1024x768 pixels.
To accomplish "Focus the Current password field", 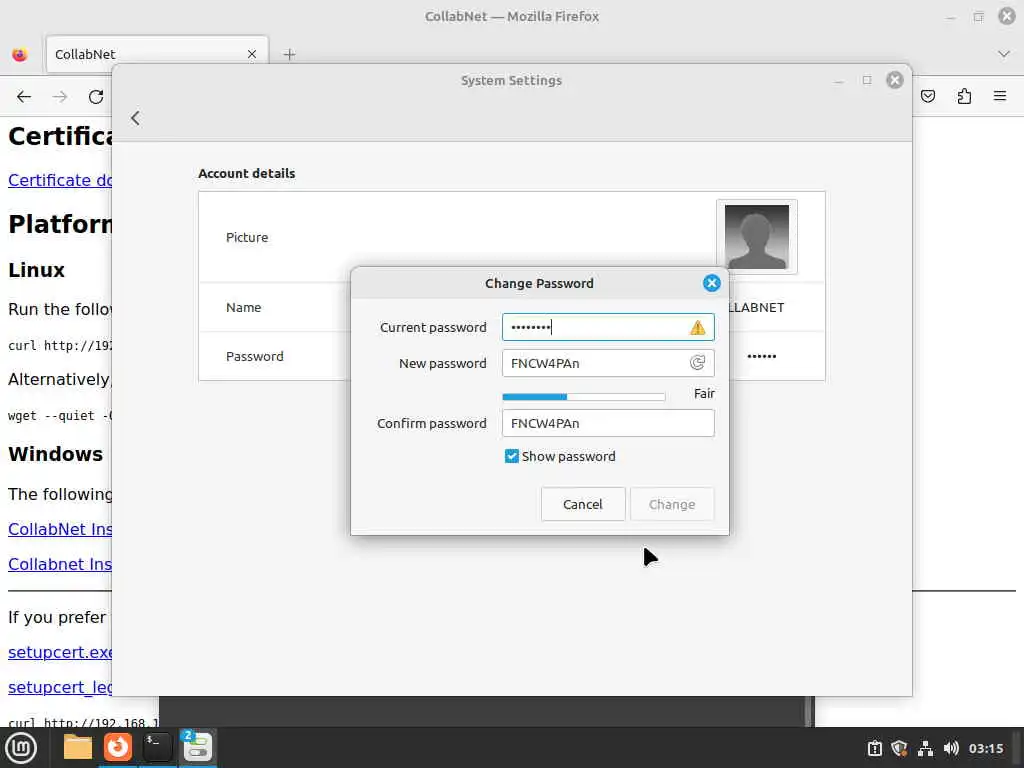I will (x=608, y=327).
